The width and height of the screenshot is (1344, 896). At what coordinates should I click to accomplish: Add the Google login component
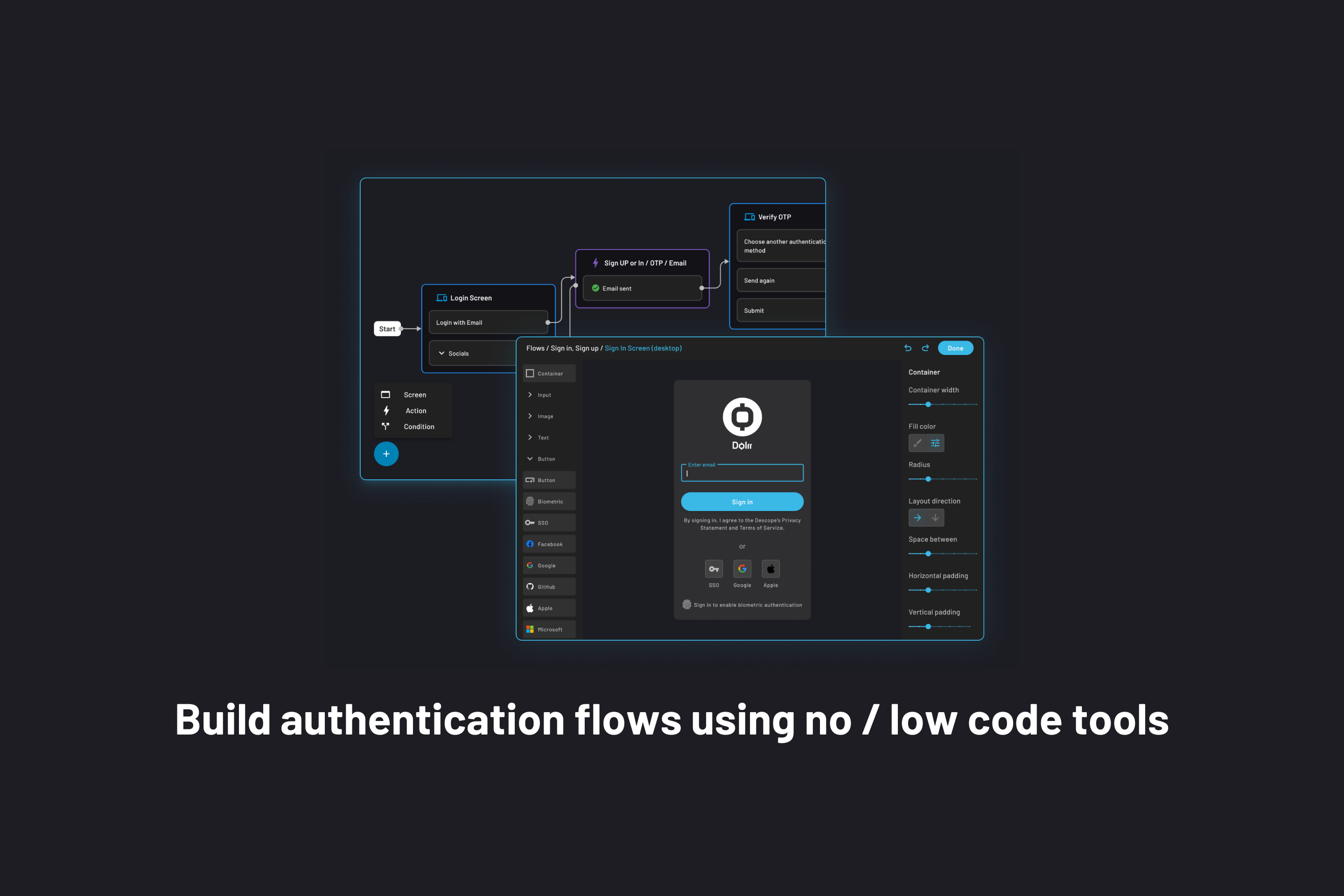coord(549,565)
